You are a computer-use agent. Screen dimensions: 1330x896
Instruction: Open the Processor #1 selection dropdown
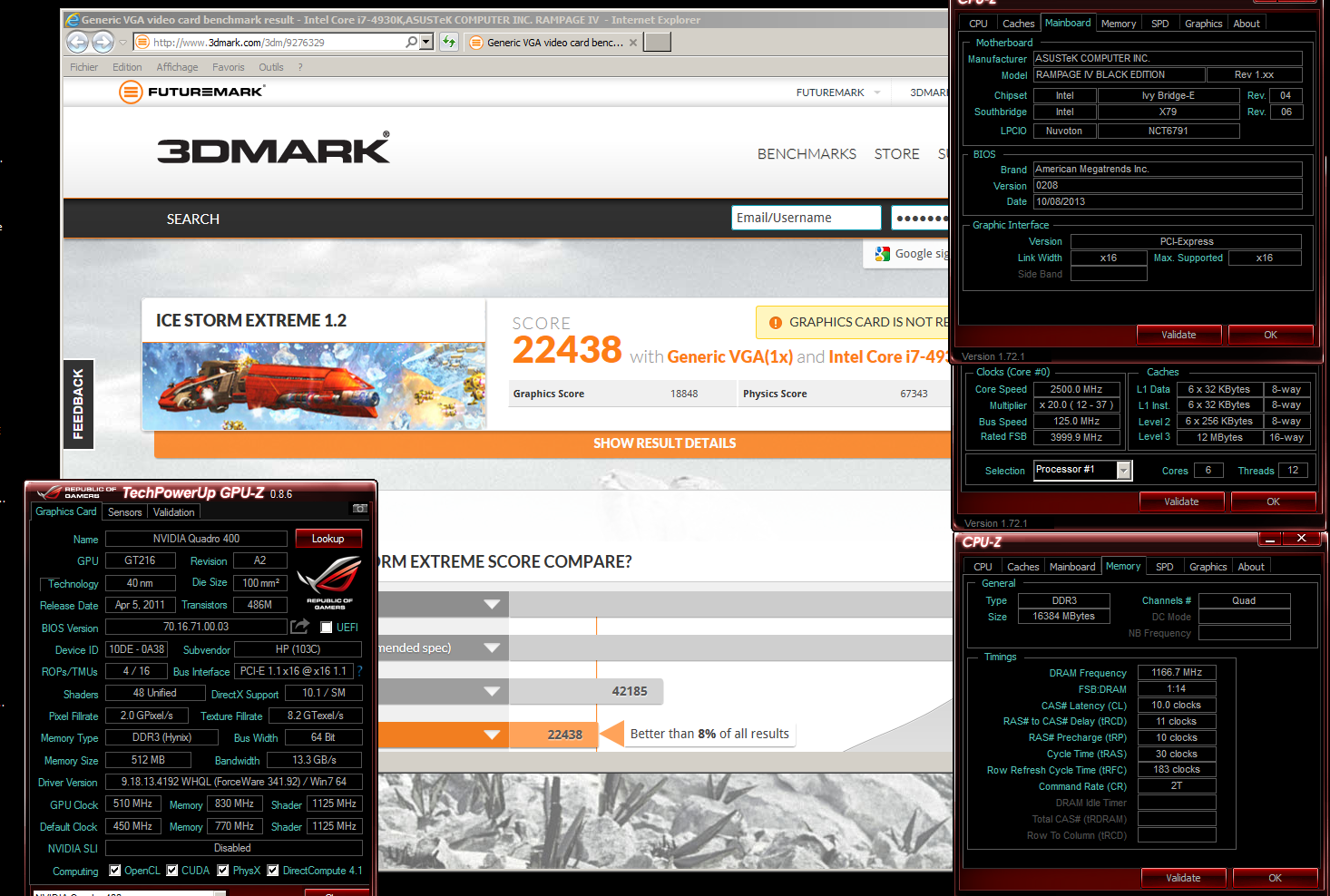pyautogui.click(x=1124, y=470)
